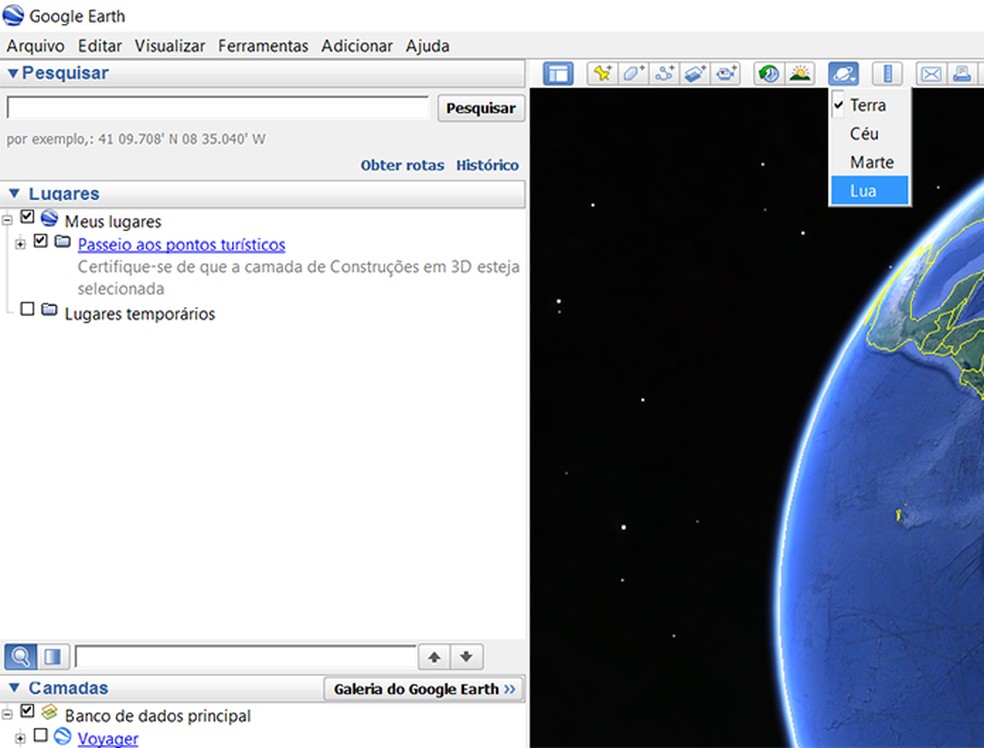The image size is (984, 748).
Task: Show historical imagery clock icon
Action: (x=769, y=74)
